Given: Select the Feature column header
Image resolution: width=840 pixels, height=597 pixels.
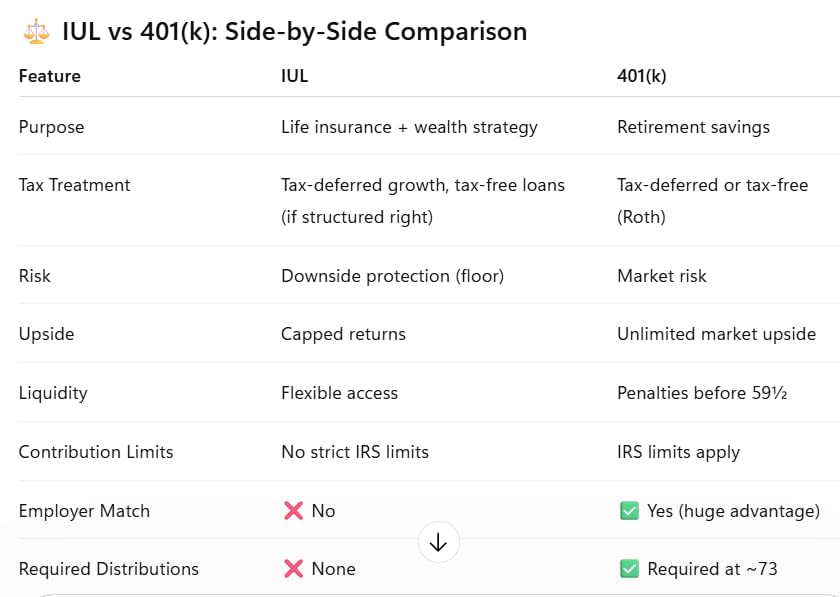Looking at the screenshot, I should 50,76.
